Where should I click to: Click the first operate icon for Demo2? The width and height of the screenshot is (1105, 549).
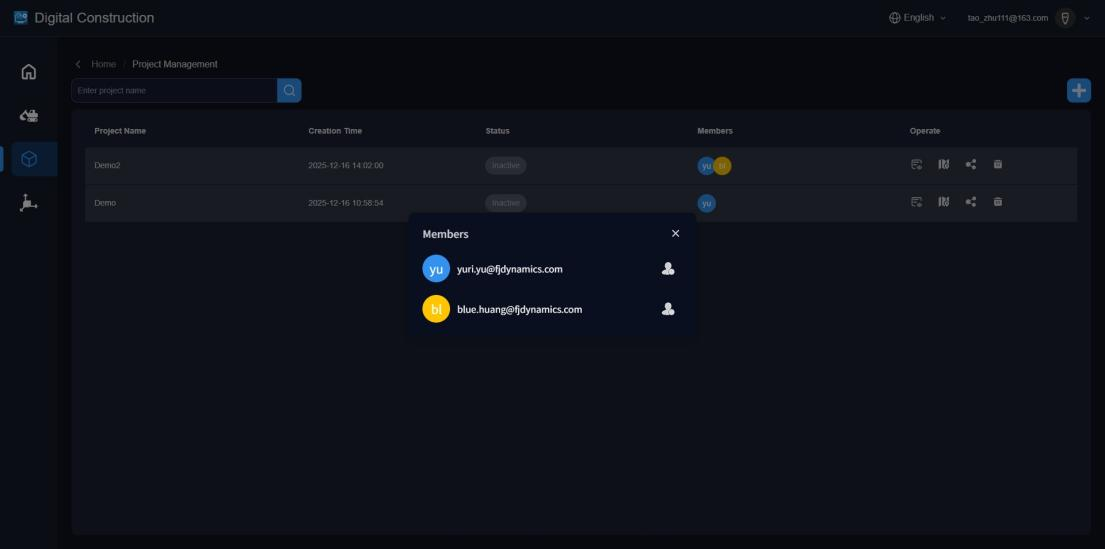pyautogui.click(x=916, y=165)
